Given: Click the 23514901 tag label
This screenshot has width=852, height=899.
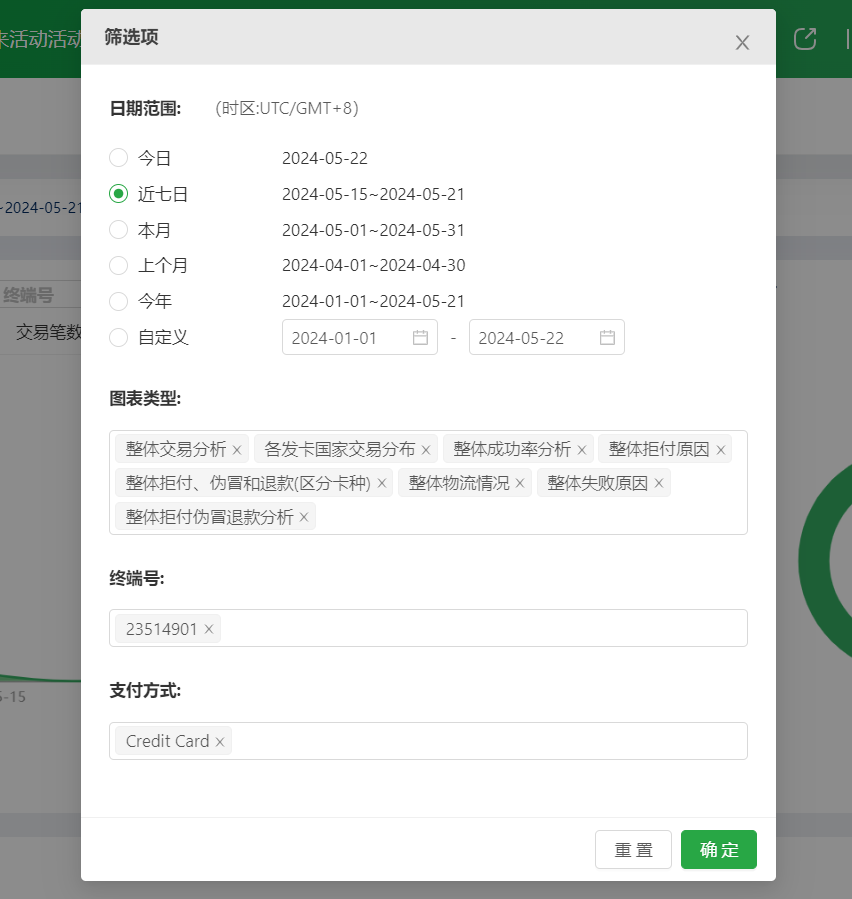Looking at the screenshot, I should click(161, 629).
